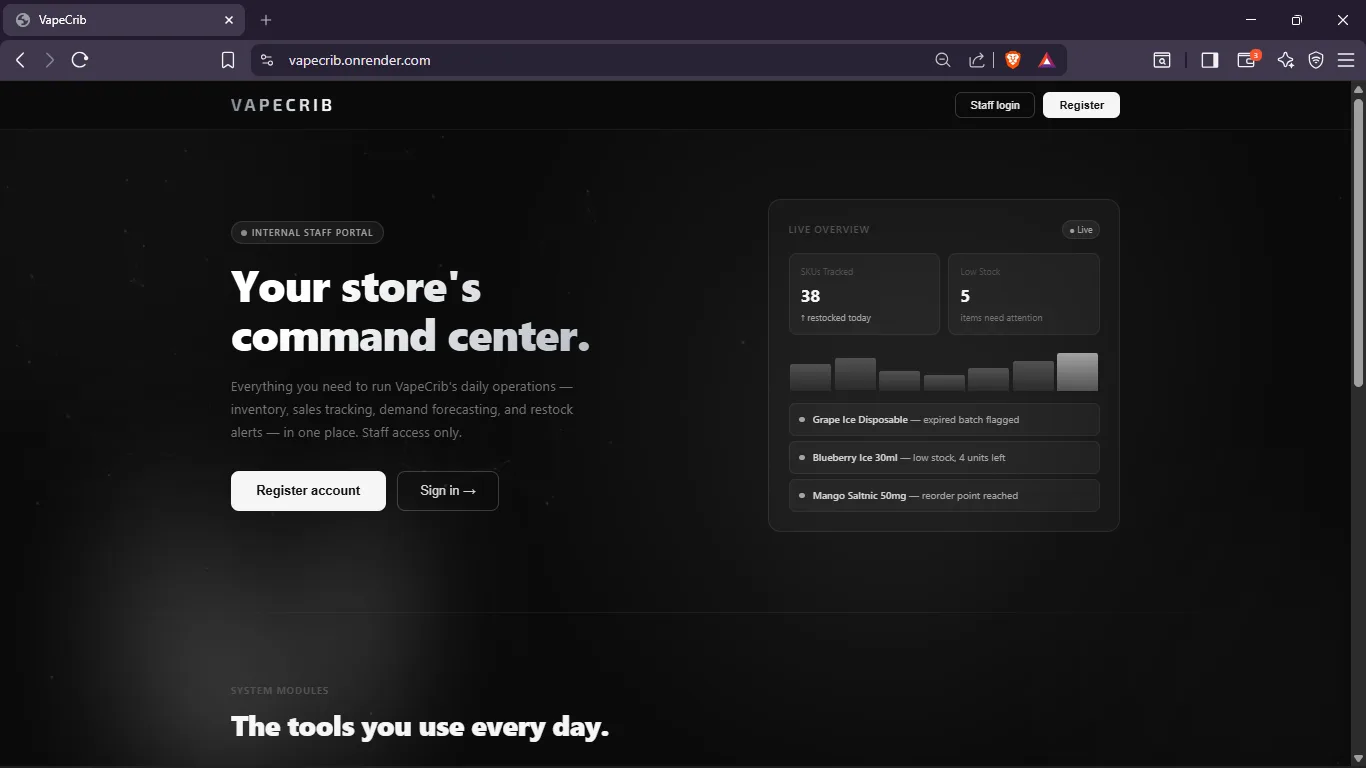This screenshot has height=768, width=1366.
Task: Click the Staff login button
Action: (x=994, y=104)
